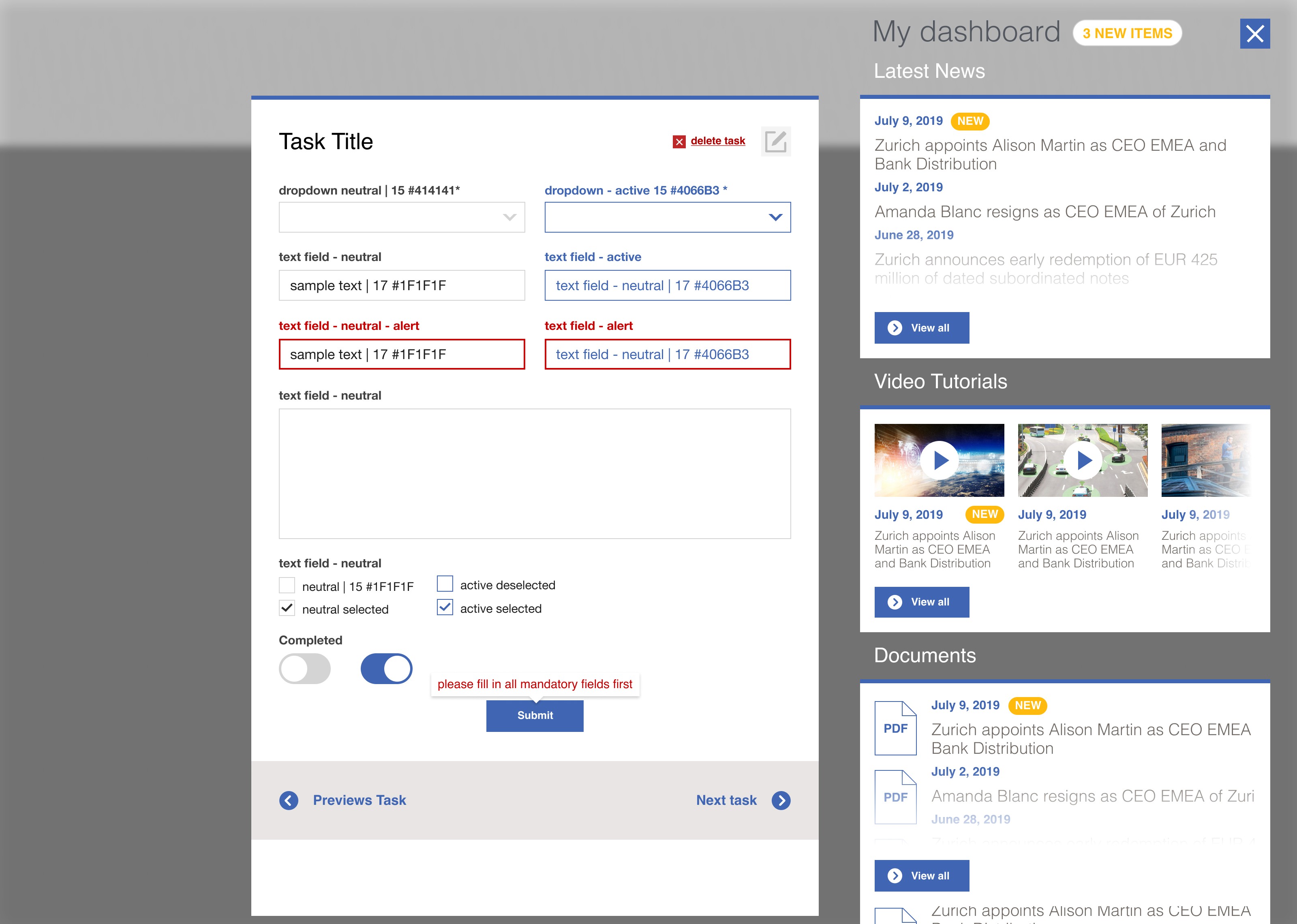Close the My dashboard panel
The image size is (1297, 924).
click(1254, 34)
